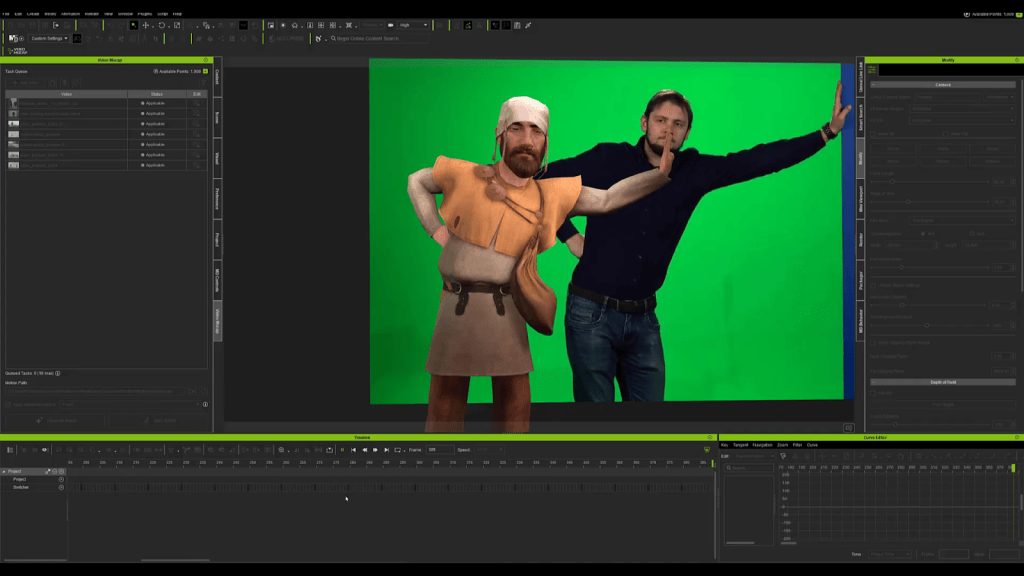This screenshot has width=1024, height=576.
Task: Open the Filter menu in Curve Editor
Action: click(x=797, y=445)
